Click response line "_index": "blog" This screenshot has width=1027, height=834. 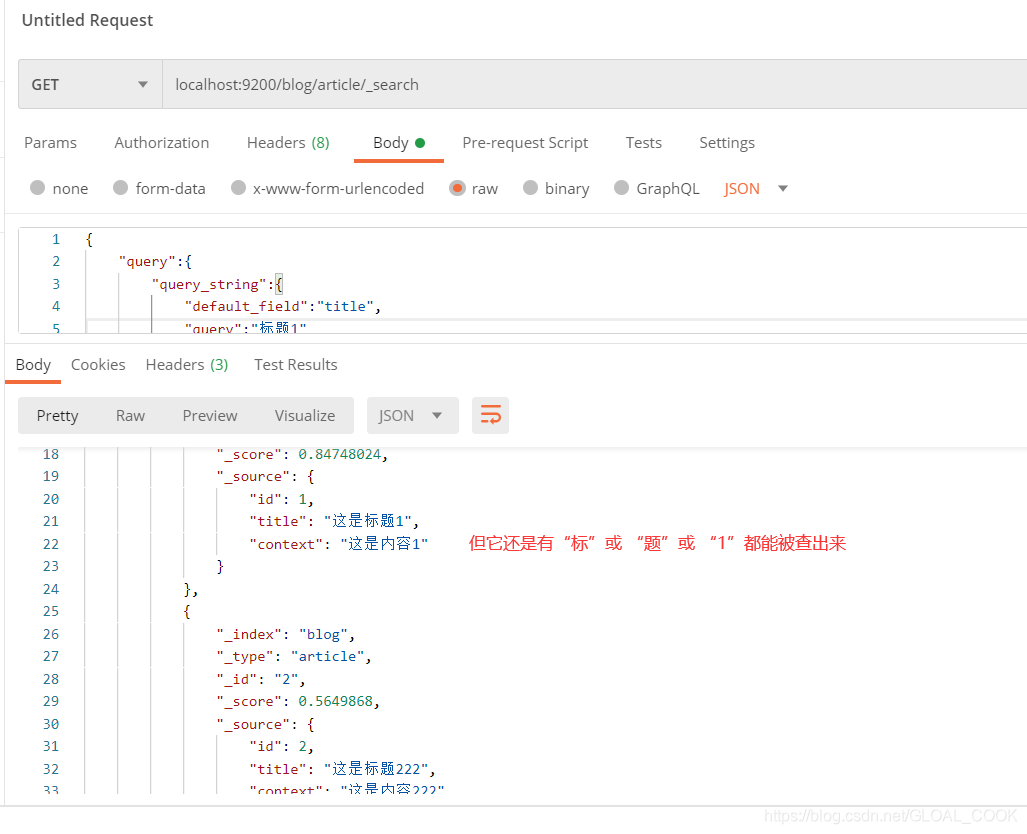coord(286,634)
